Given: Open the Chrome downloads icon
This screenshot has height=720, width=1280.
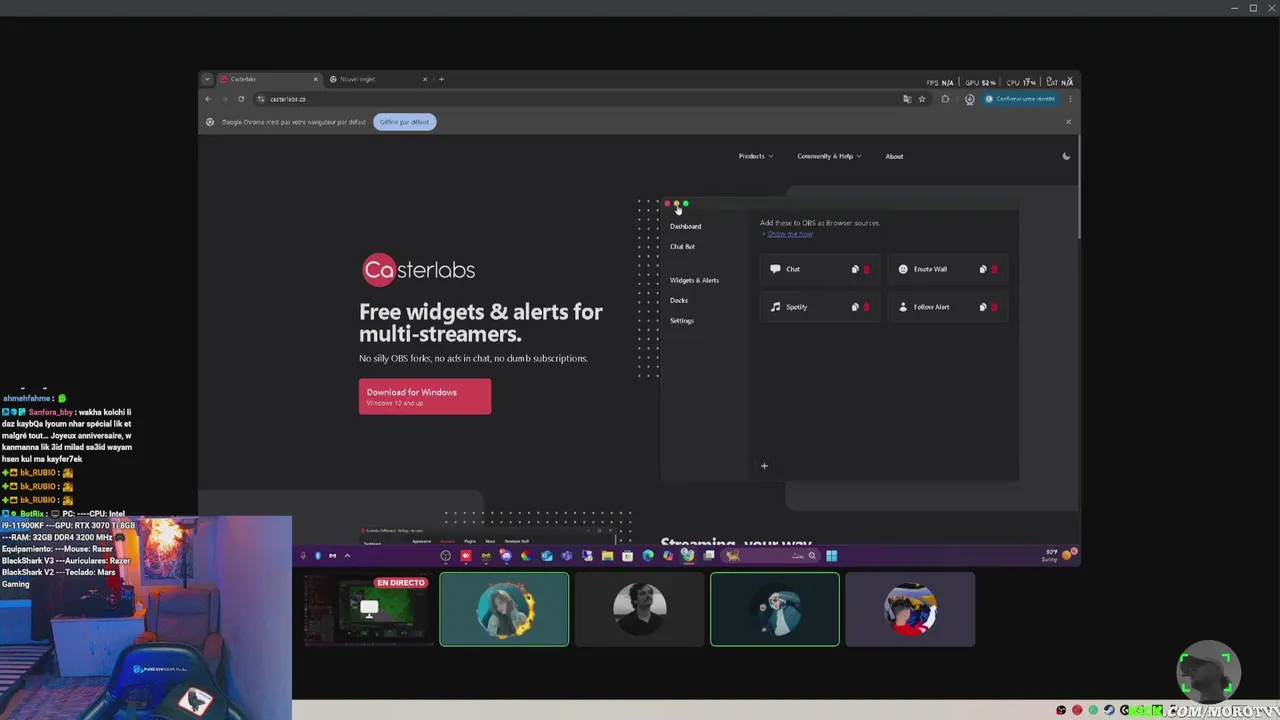Looking at the screenshot, I should tap(969, 99).
